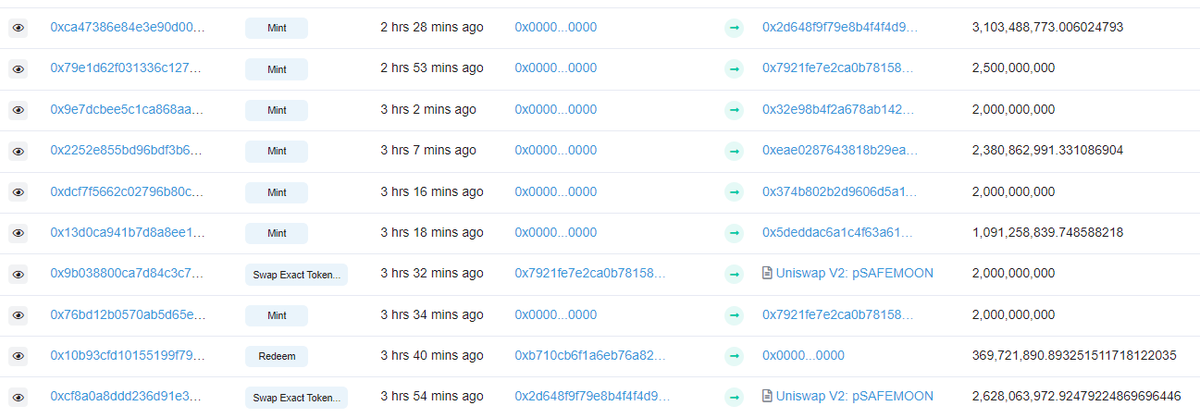Open transaction hash 0x2252e855bd96bdf3b6
1200x418 pixels.
(127, 150)
